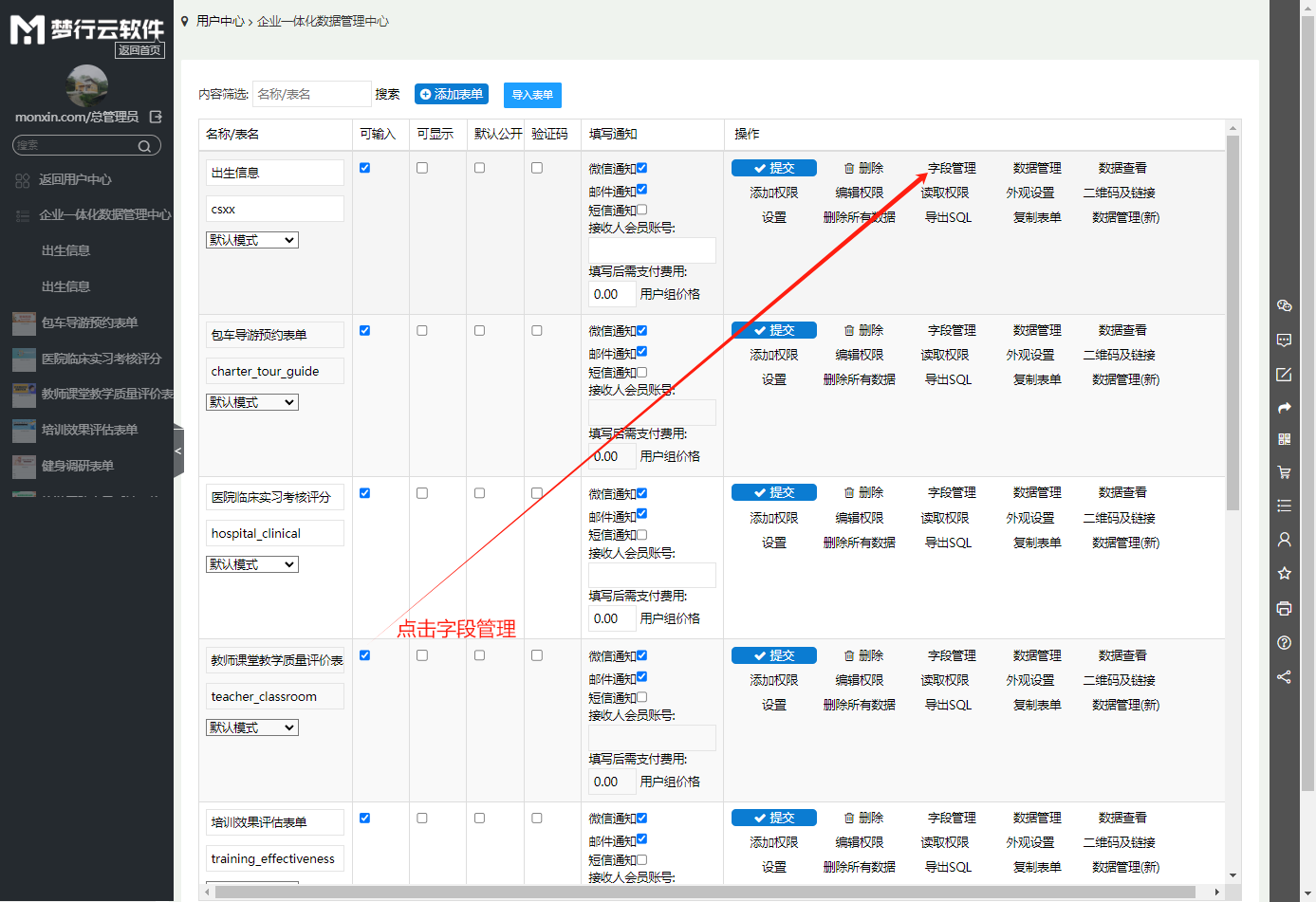Open the user profile icon in right sidebar
This screenshot has width=1316, height=902.
pyautogui.click(x=1284, y=539)
